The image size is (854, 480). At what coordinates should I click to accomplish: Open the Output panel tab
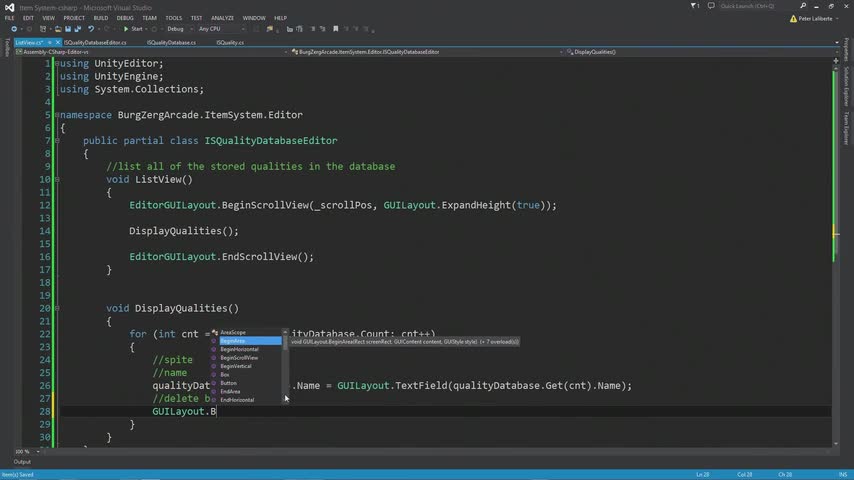[x=22, y=462]
